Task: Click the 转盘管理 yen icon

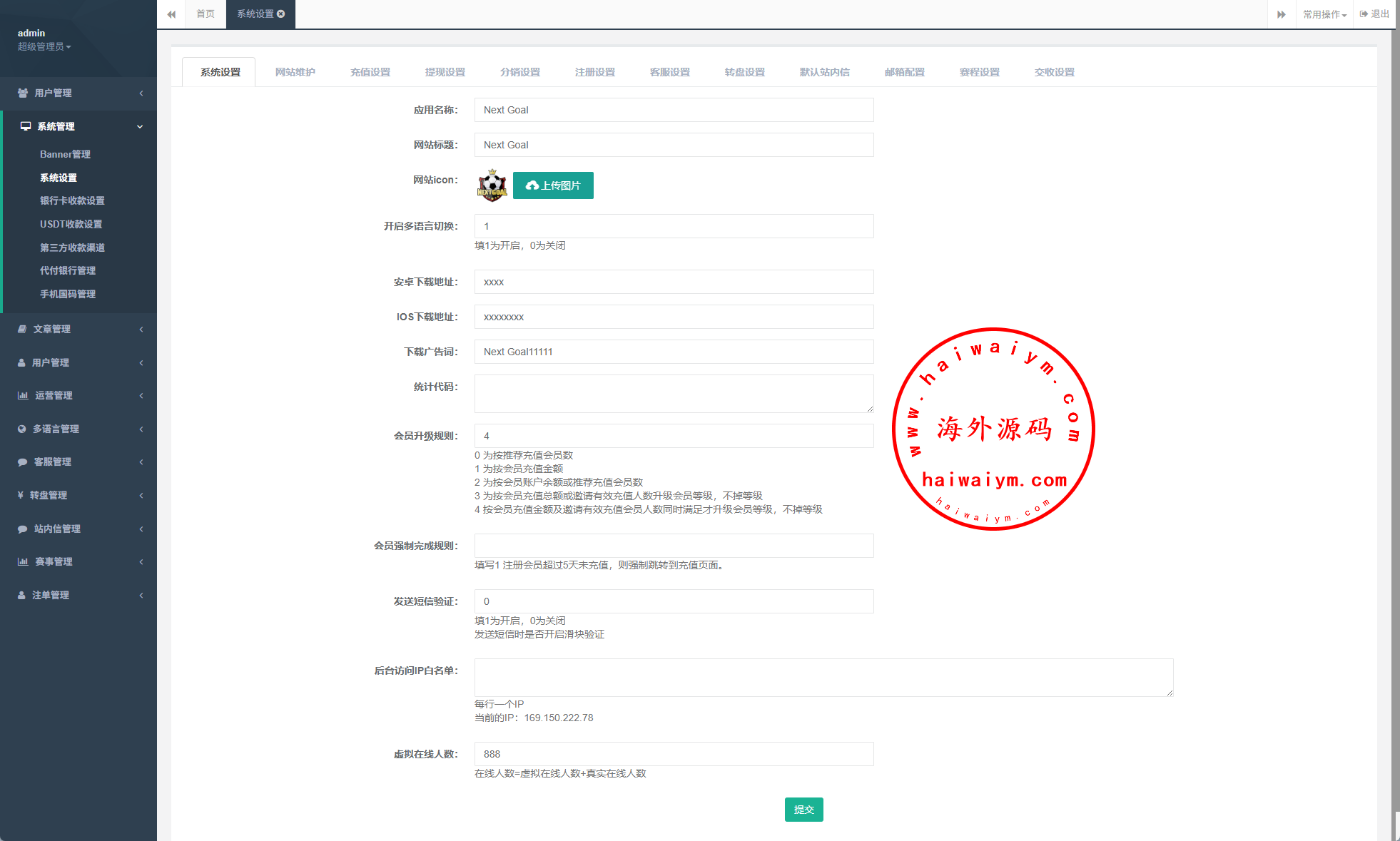Action: point(21,495)
